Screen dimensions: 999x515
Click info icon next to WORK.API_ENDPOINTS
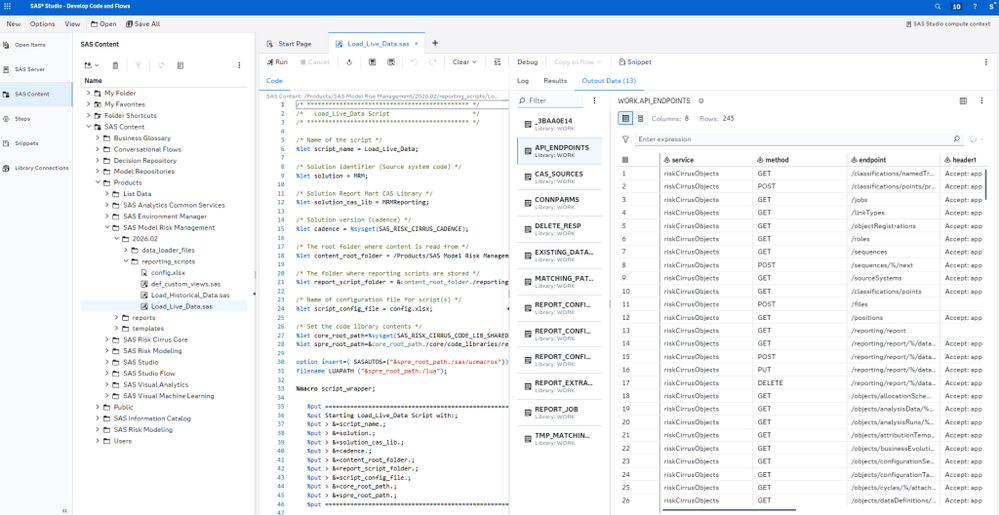coord(701,101)
